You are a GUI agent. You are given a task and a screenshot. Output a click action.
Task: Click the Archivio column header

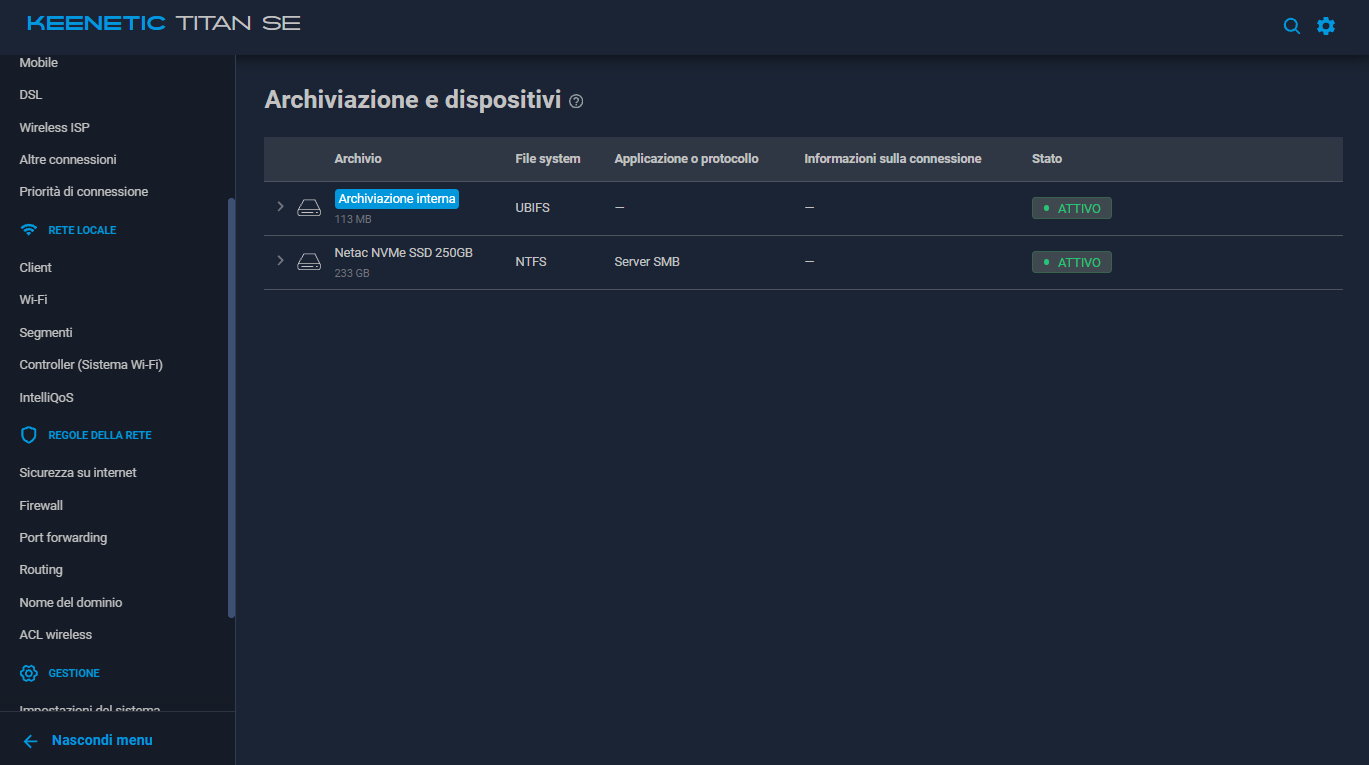coord(358,159)
